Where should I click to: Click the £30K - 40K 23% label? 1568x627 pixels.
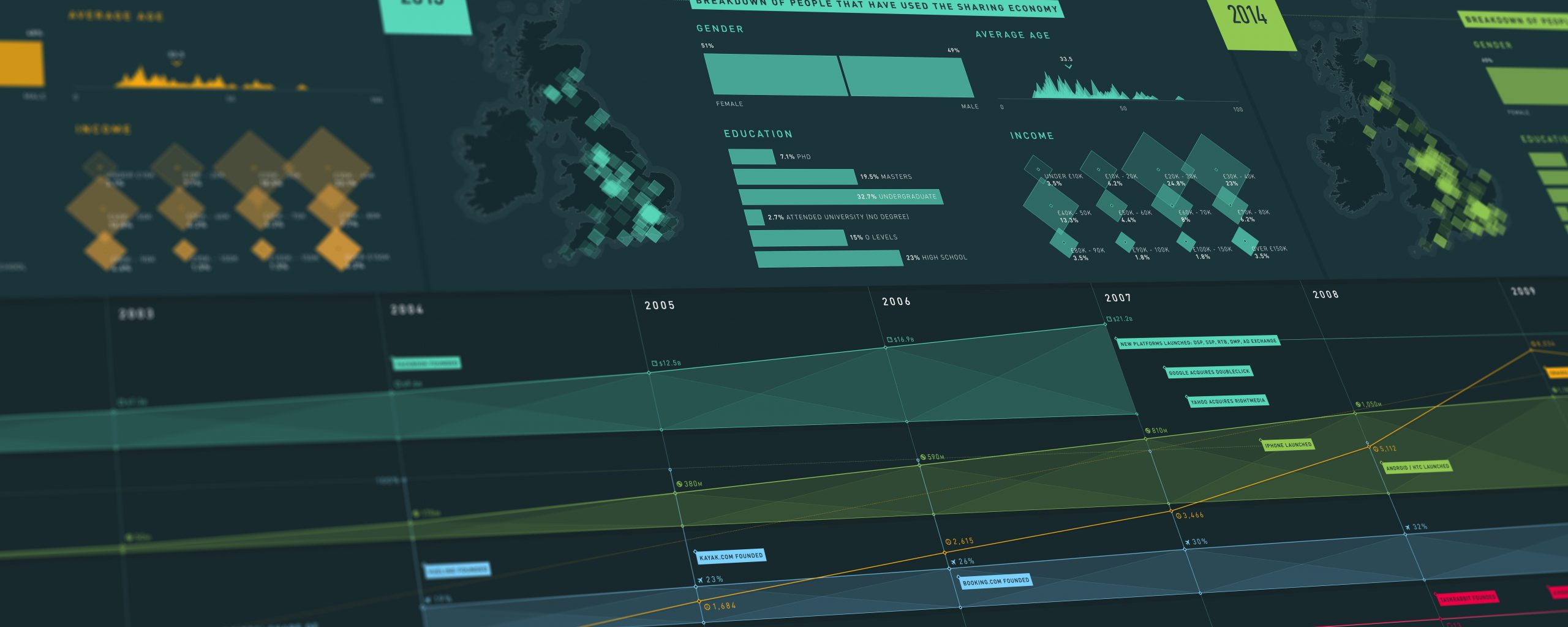(1238, 179)
